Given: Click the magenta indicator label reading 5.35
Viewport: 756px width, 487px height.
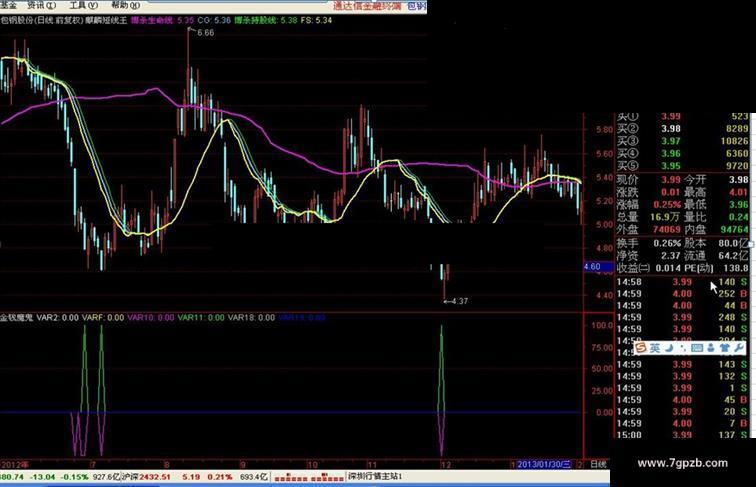Looking at the screenshot, I should click(x=162, y=20).
